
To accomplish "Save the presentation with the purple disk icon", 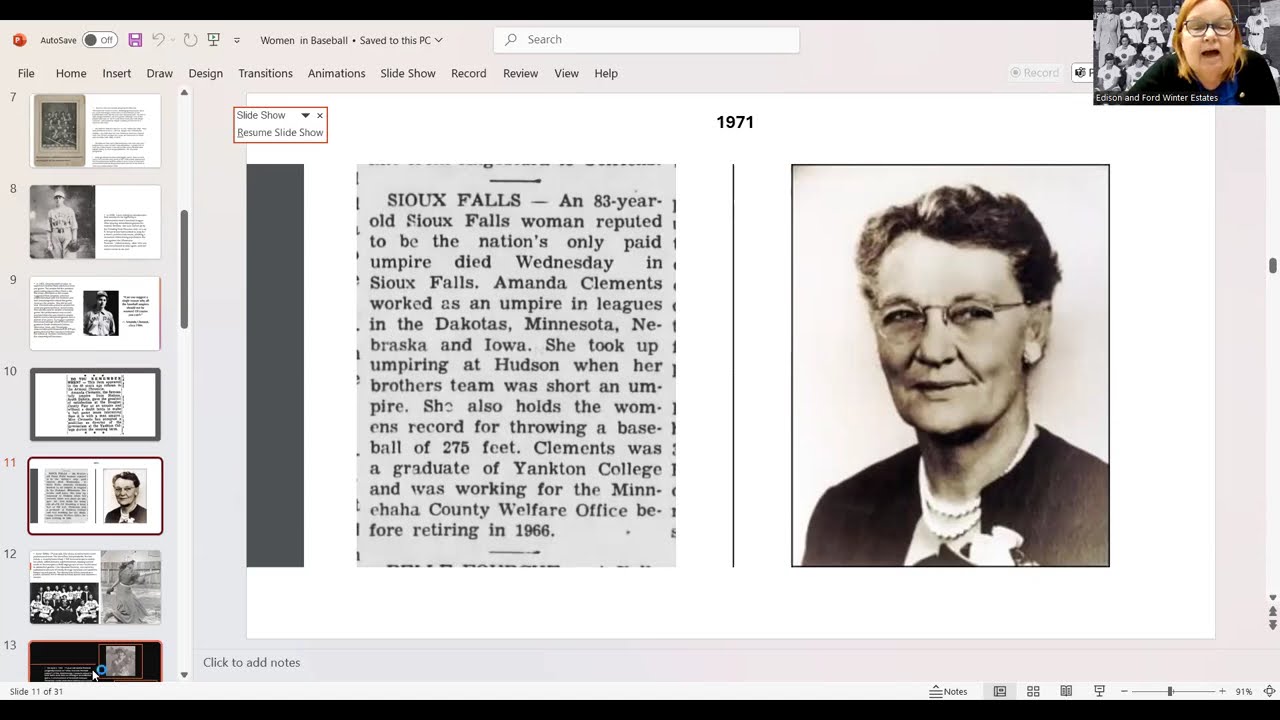I will pos(135,40).
